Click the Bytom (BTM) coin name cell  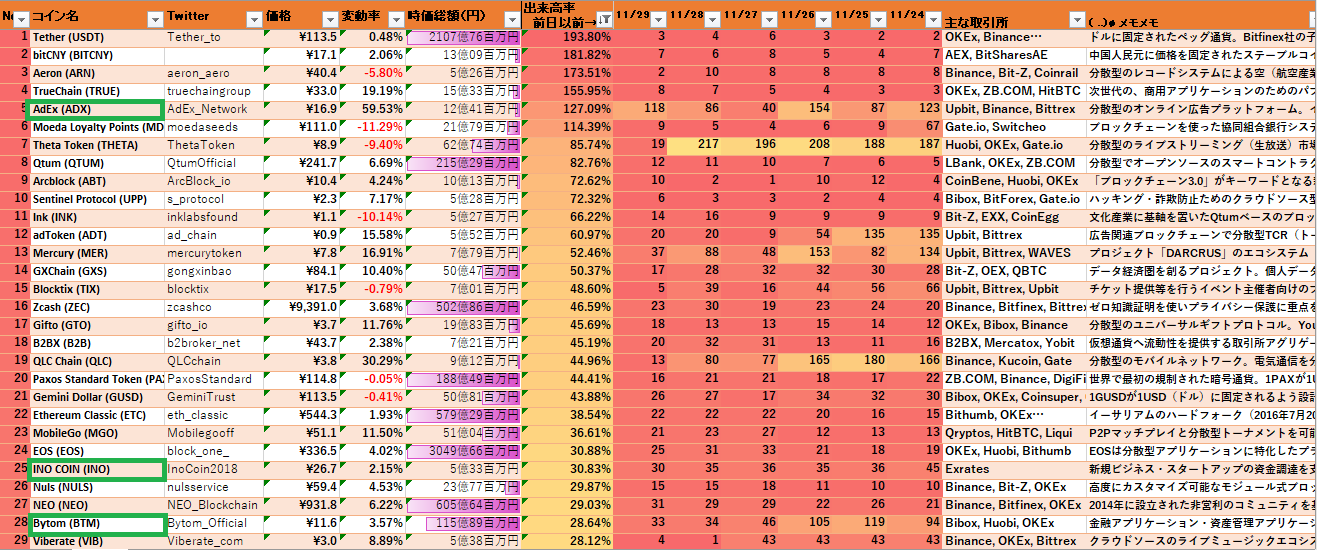96,523
